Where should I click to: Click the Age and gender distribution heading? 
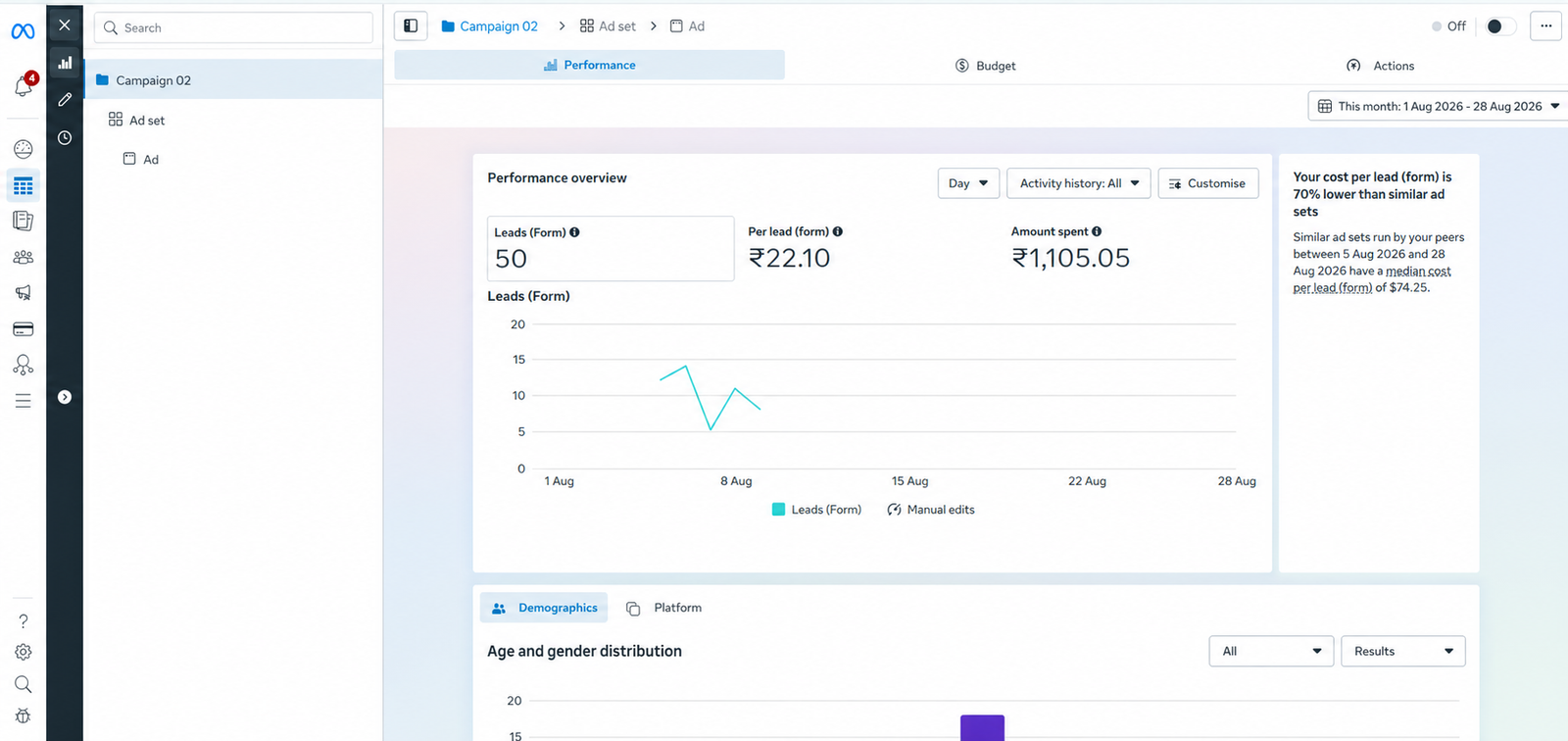coord(584,651)
